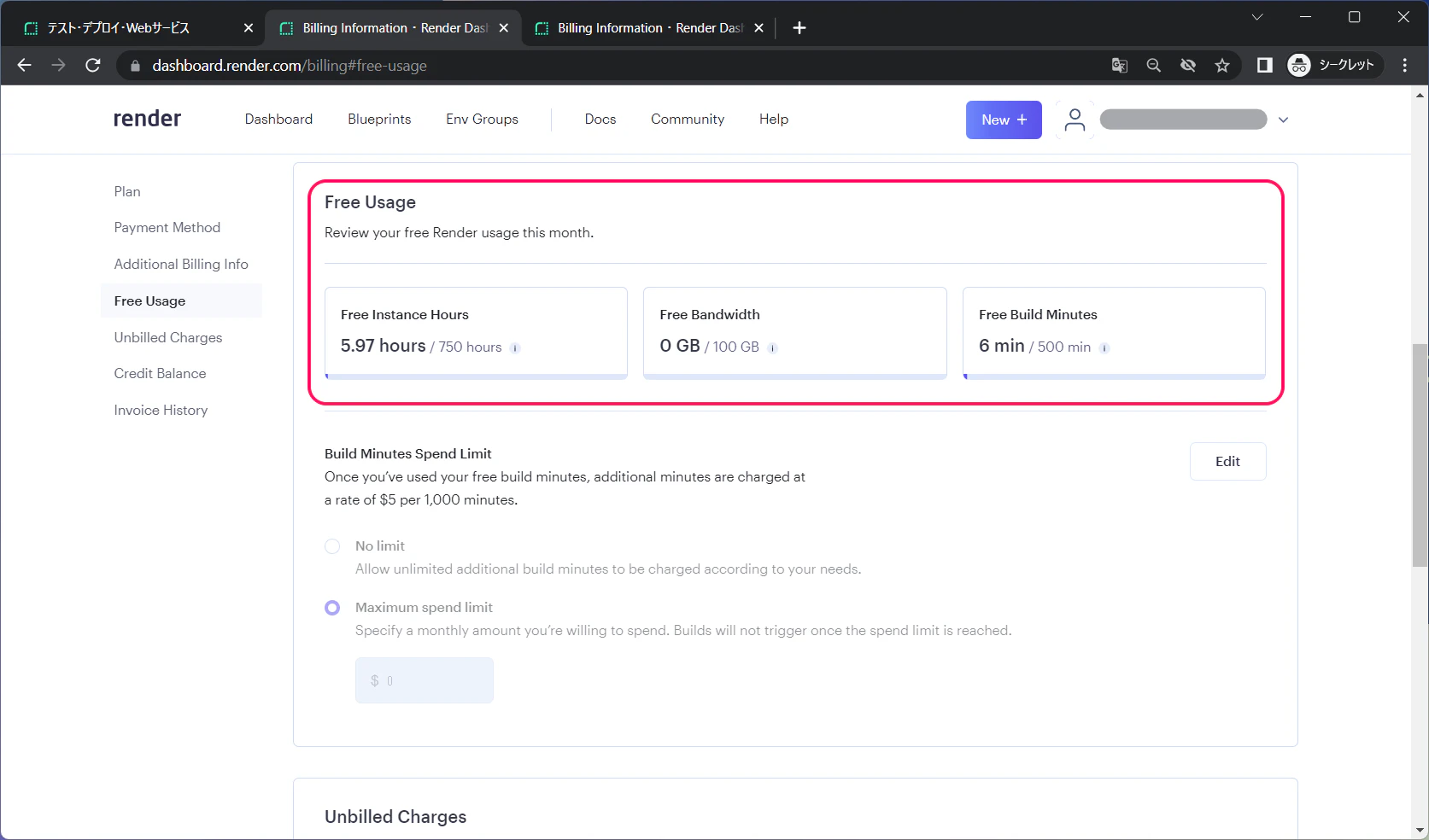Open Env Groups in the top navigation
The height and width of the screenshot is (840, 1429).
pyautogui.click(x=482, y=120)
